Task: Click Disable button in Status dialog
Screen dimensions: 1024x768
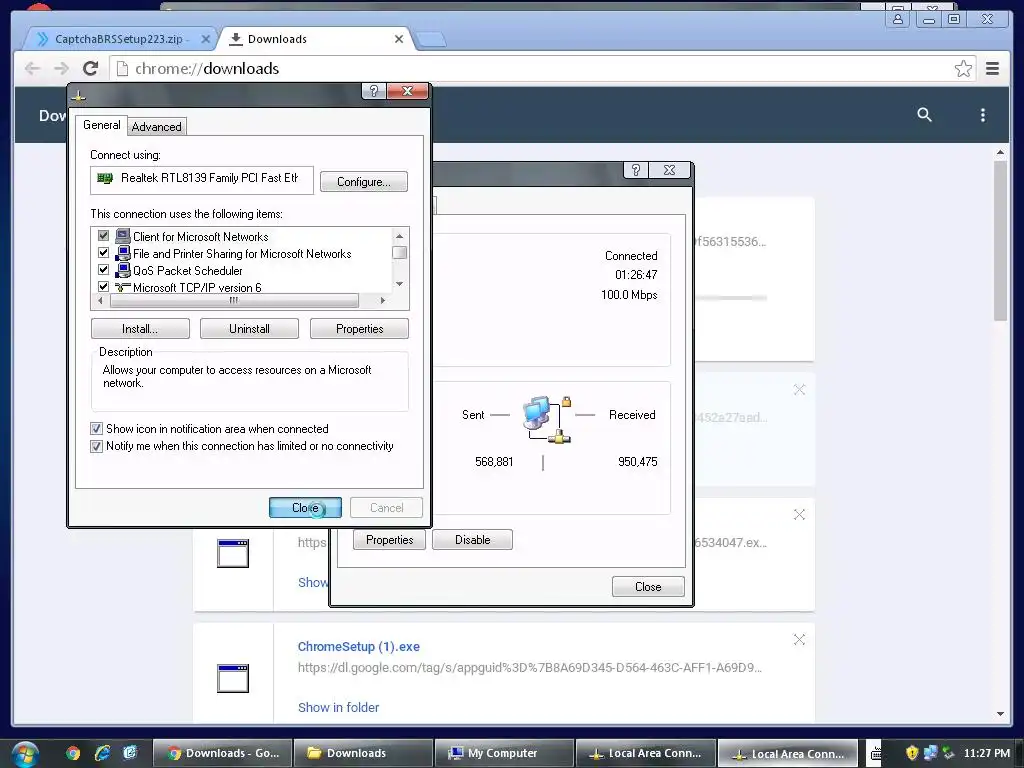Action: pyautogui.click(x=472, y=540)
